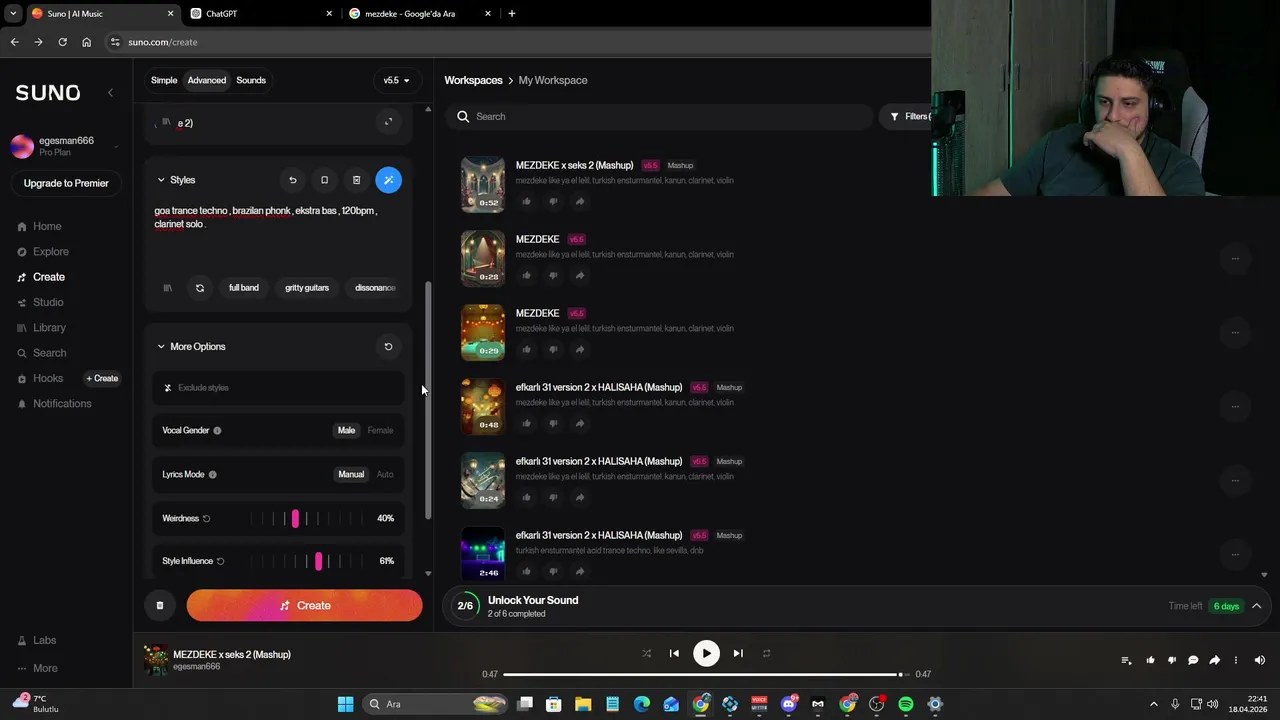Viewport: 1280px width, 720px height.
Task: Skip to previous track in player
Action: 674,653
